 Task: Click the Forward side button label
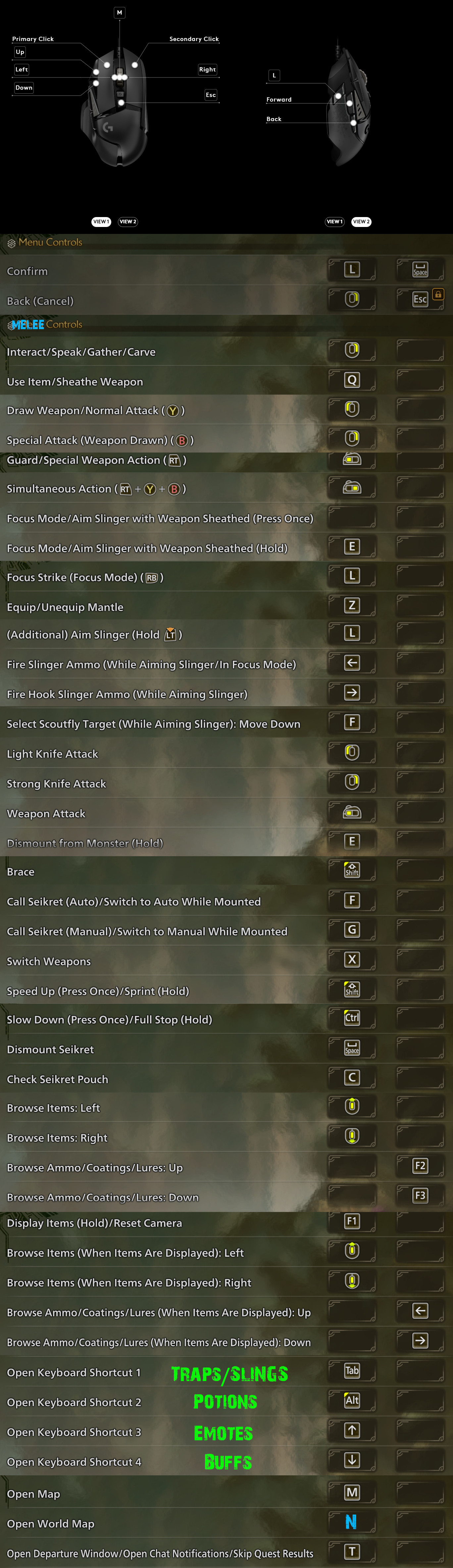(279, 99)
